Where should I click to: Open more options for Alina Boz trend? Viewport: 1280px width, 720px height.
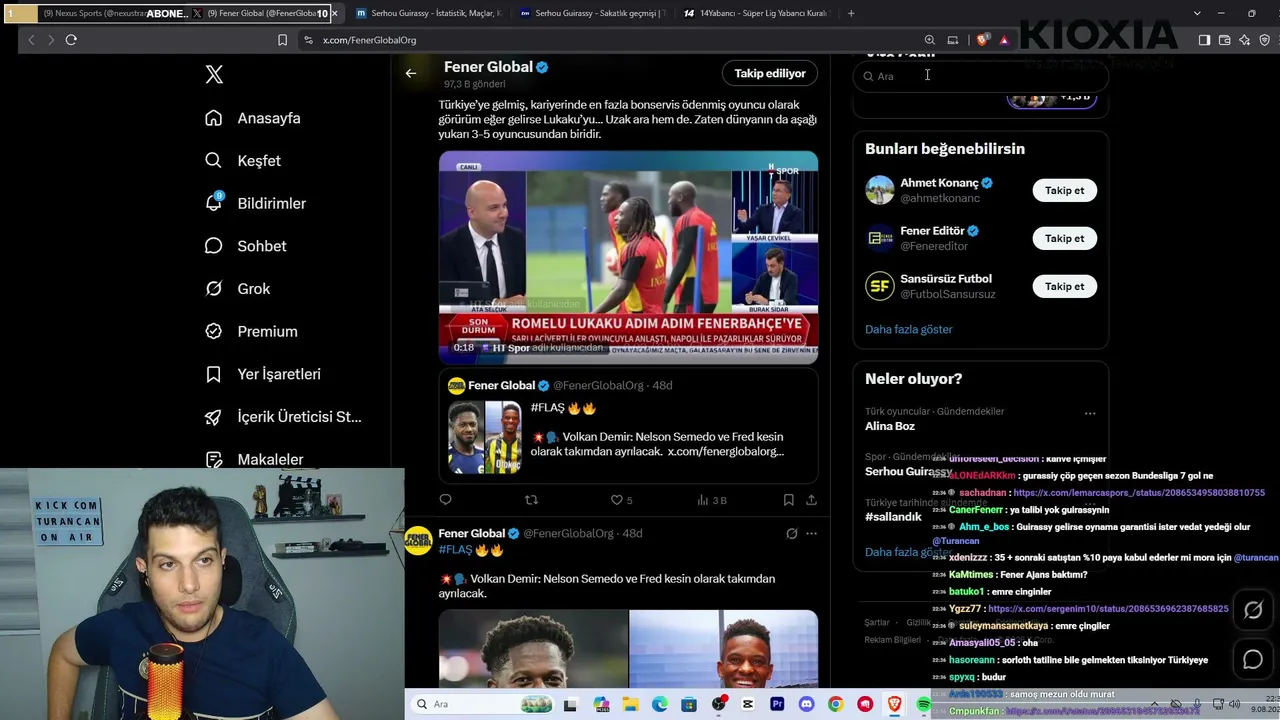coord(1090,413)
